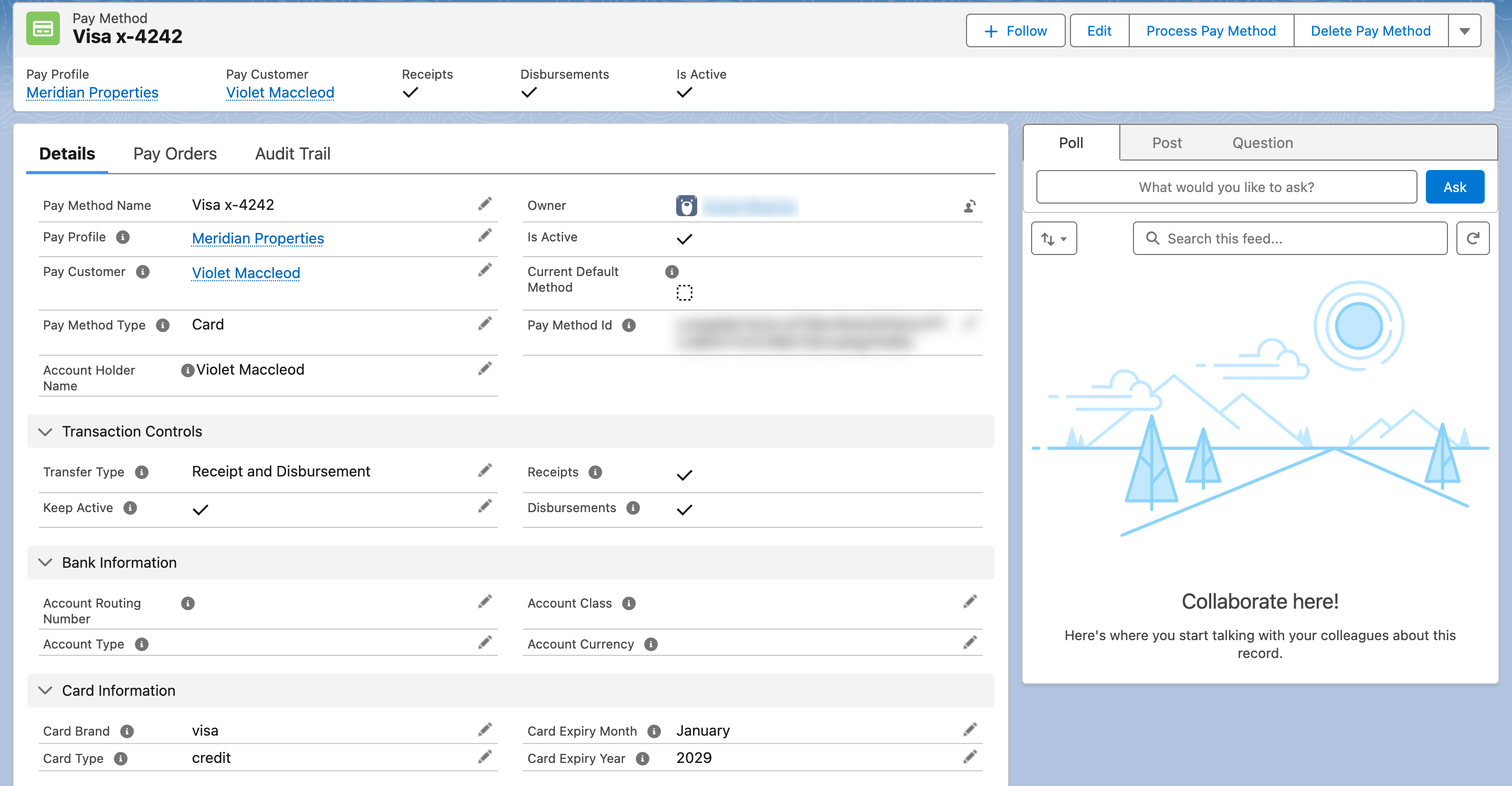Screen dimensions: 1512x786
Task: Edit Pay Method Name pencil icon
Action: [x=485, y=204]
